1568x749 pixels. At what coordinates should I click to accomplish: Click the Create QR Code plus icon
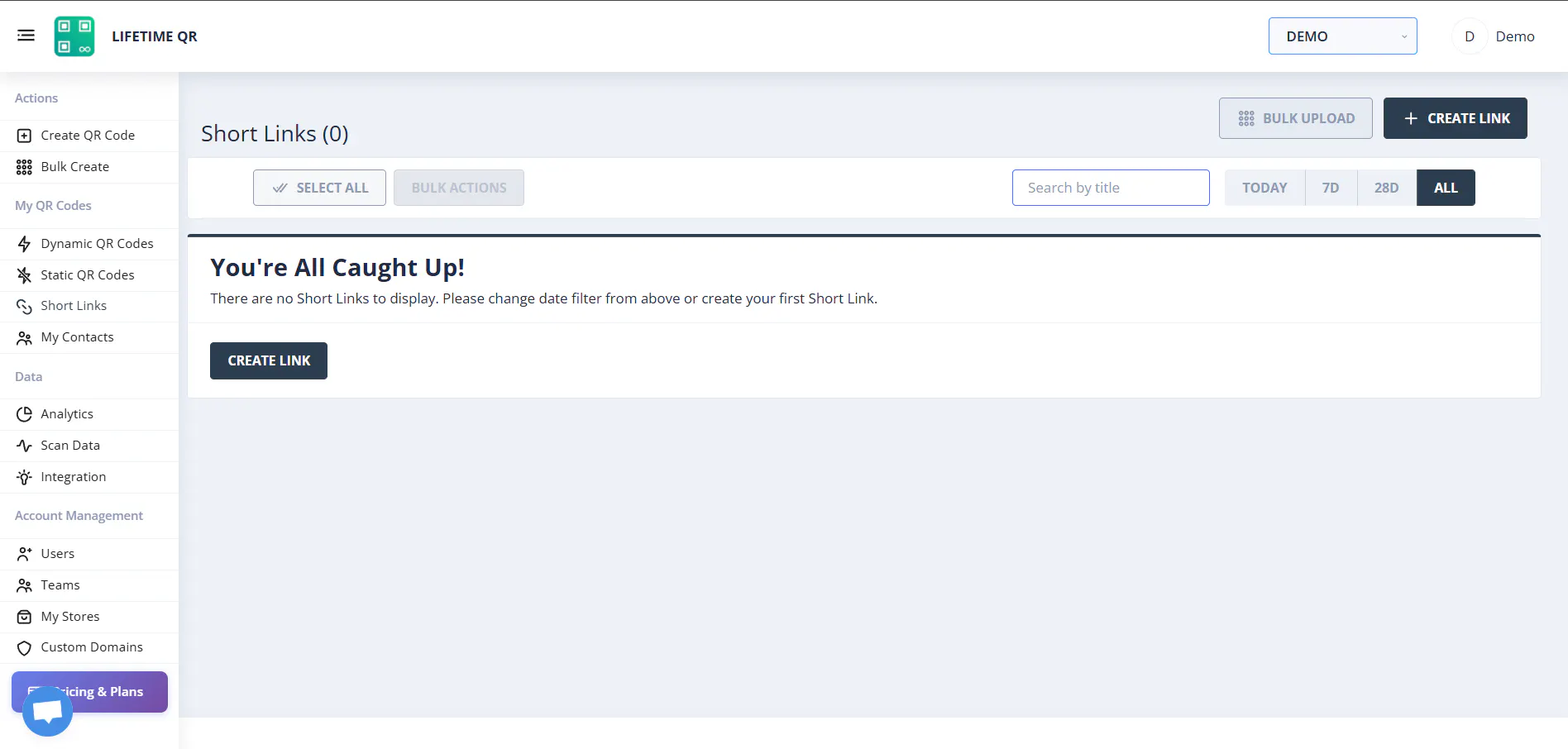[x=24, y=136]
